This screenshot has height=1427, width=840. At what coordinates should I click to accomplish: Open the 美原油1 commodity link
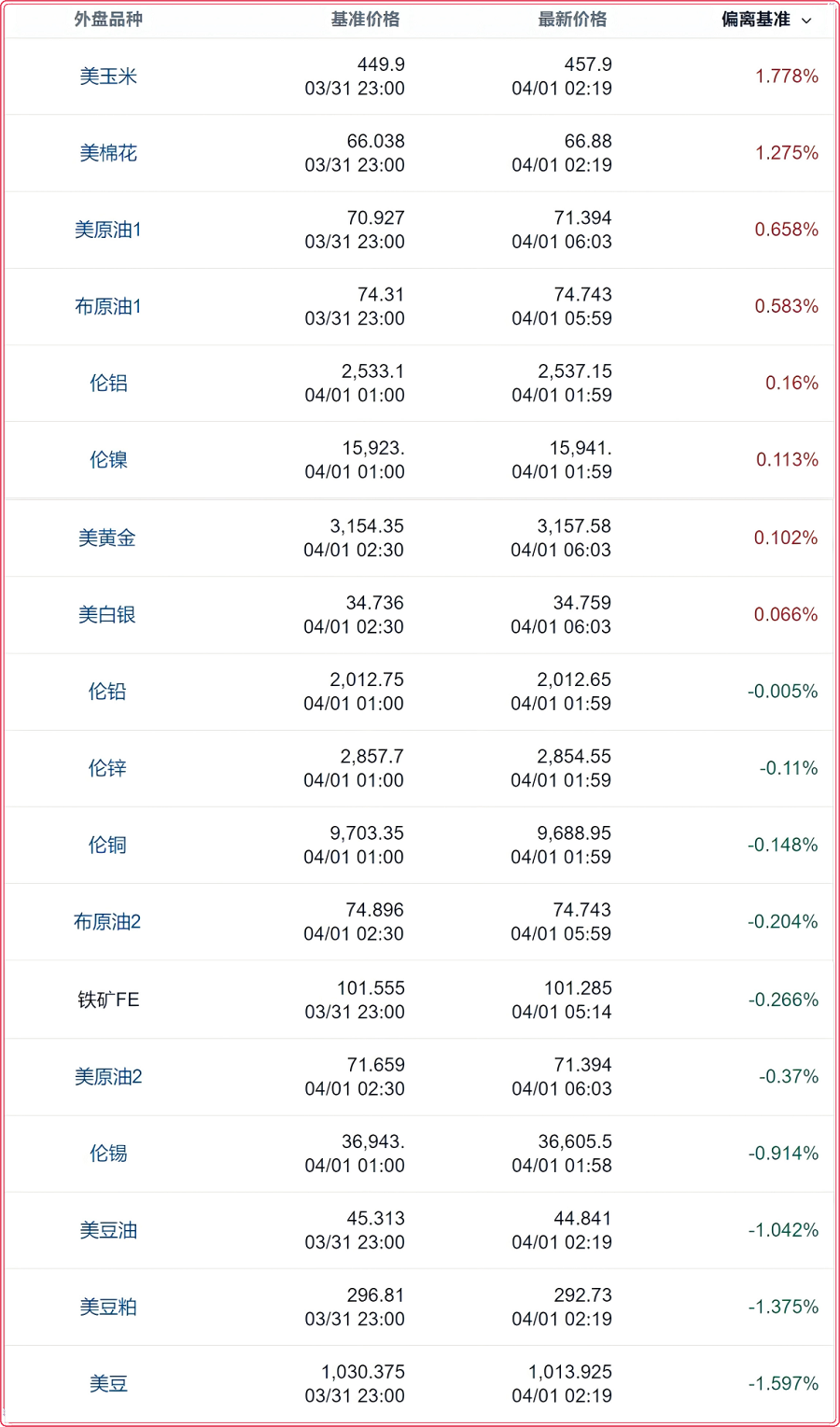108,230
